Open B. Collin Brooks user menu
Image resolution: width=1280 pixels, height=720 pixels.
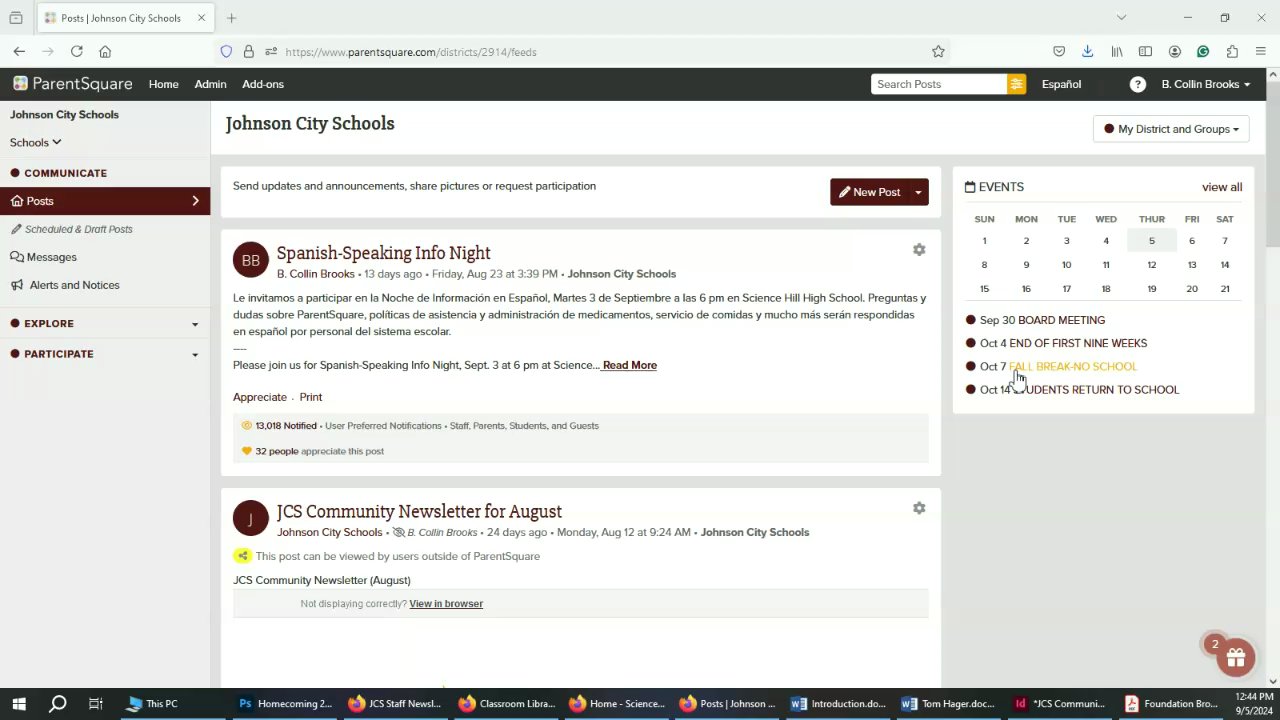point(1206,84)
